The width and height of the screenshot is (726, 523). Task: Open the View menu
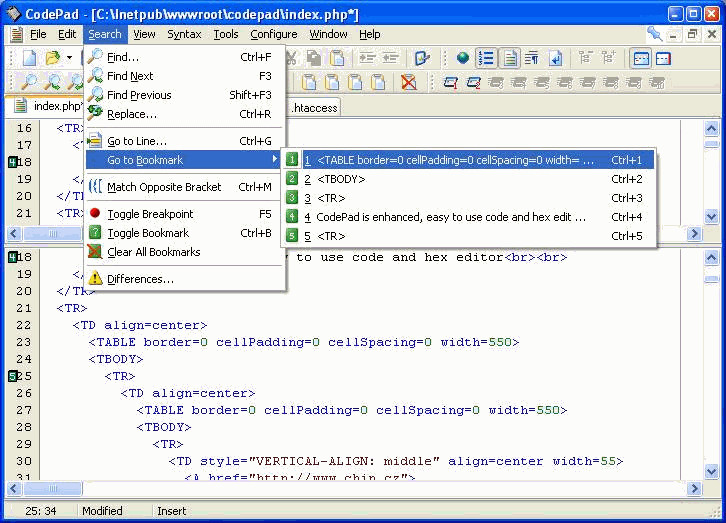(x=144, y=34)
